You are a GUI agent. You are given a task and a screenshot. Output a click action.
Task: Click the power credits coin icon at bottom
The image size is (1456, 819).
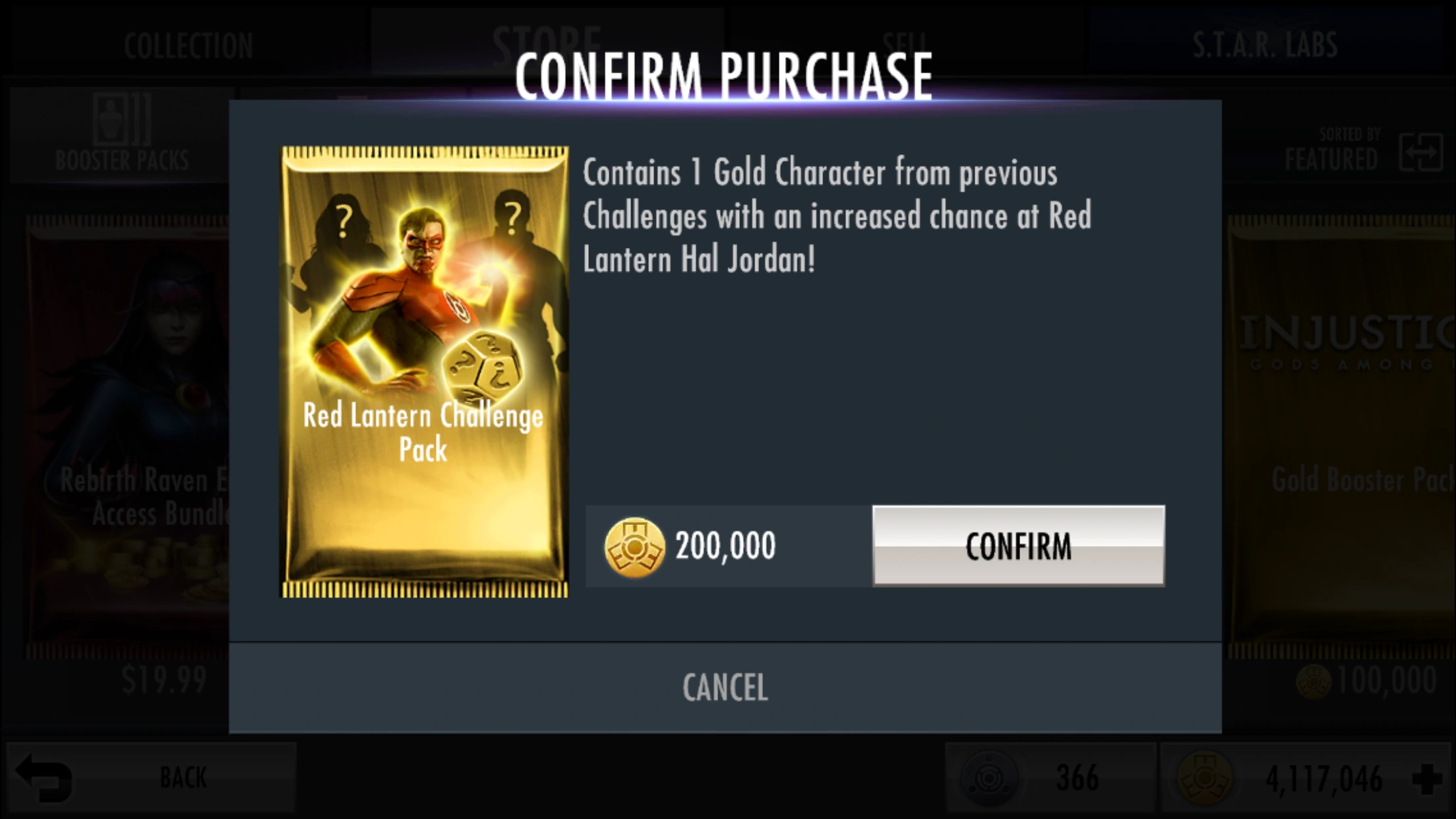(1205, 779)
